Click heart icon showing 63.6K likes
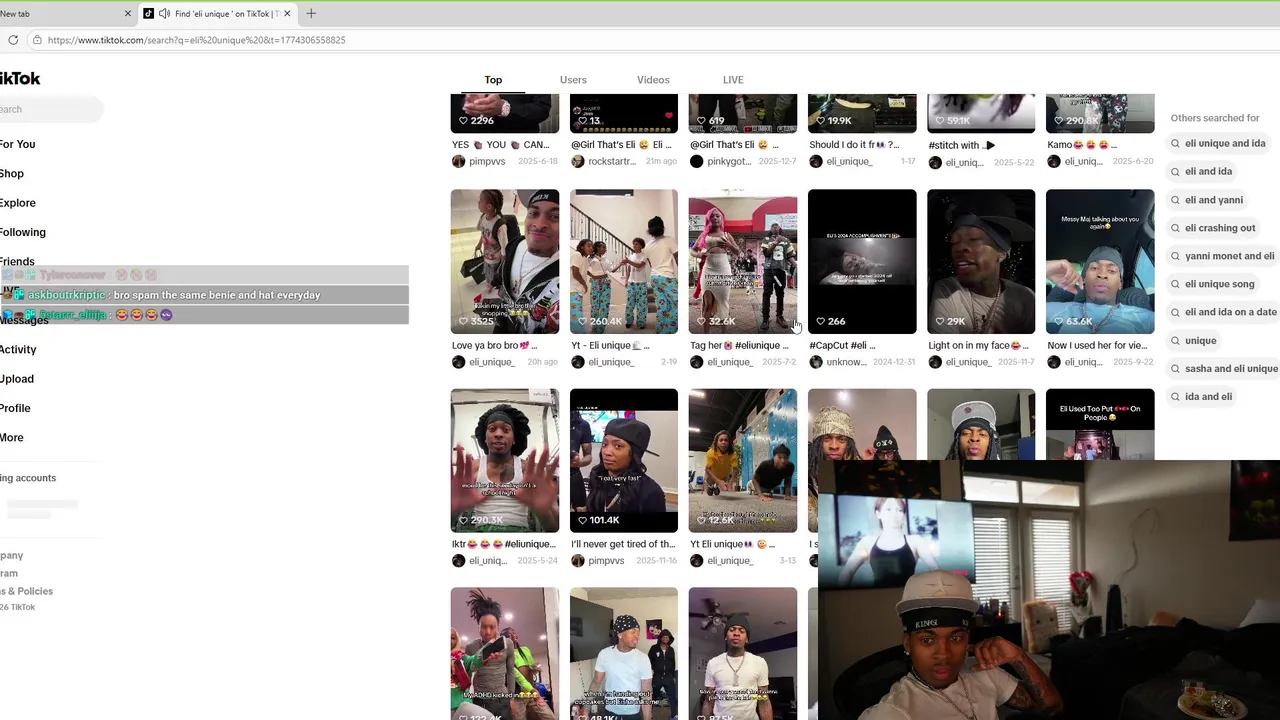1280x720 pixels. (1058, 321)
